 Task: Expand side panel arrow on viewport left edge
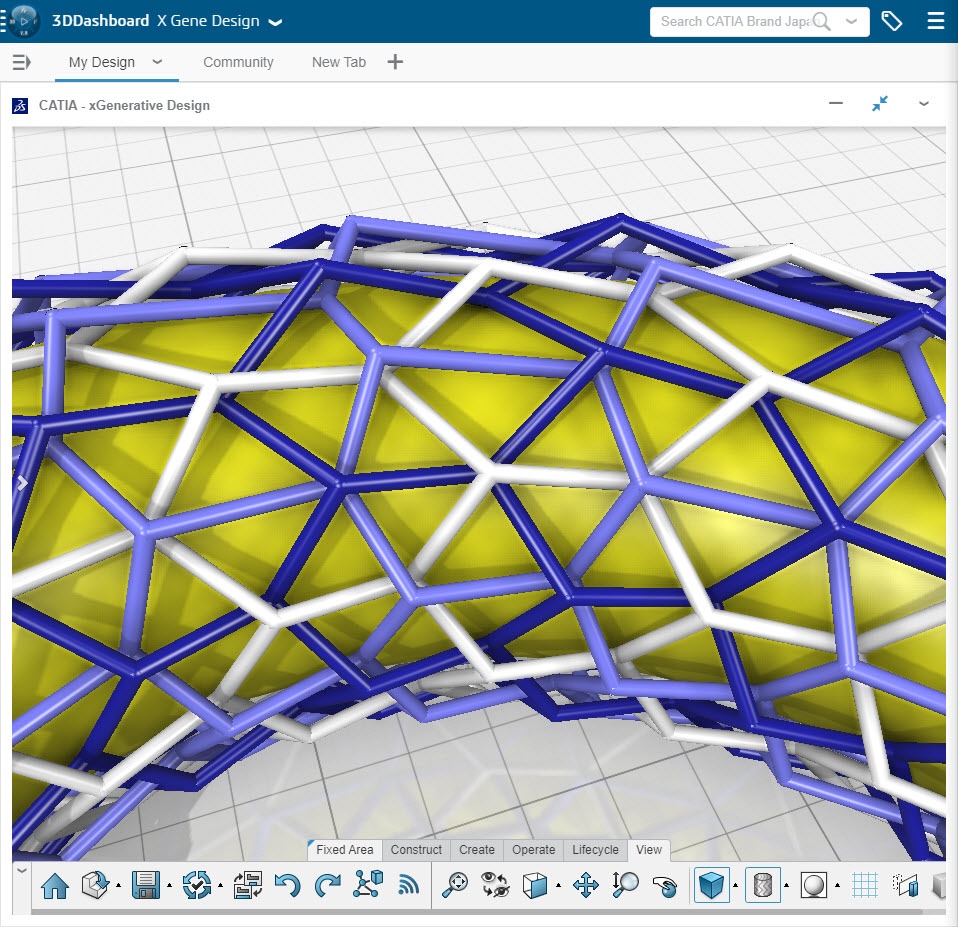point(21,483)
